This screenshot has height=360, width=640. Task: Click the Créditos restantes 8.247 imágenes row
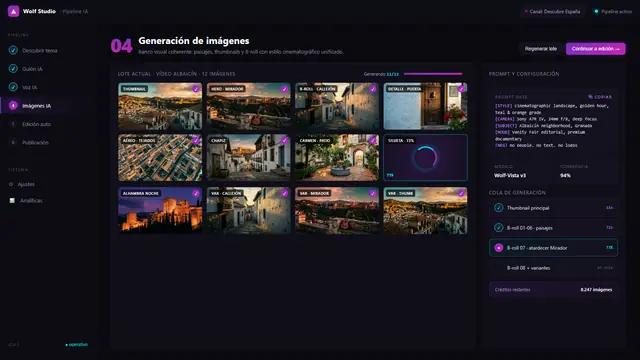[x=553, y=290]
